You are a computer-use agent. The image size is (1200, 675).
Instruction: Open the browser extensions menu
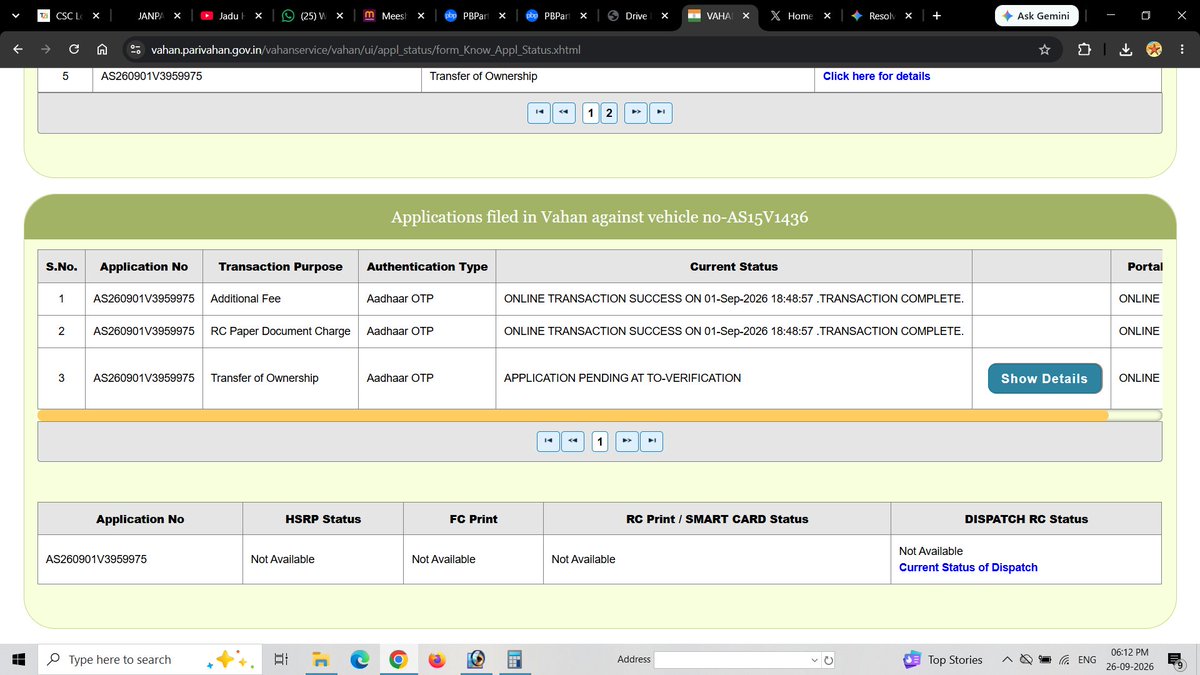pos(1083,49)
